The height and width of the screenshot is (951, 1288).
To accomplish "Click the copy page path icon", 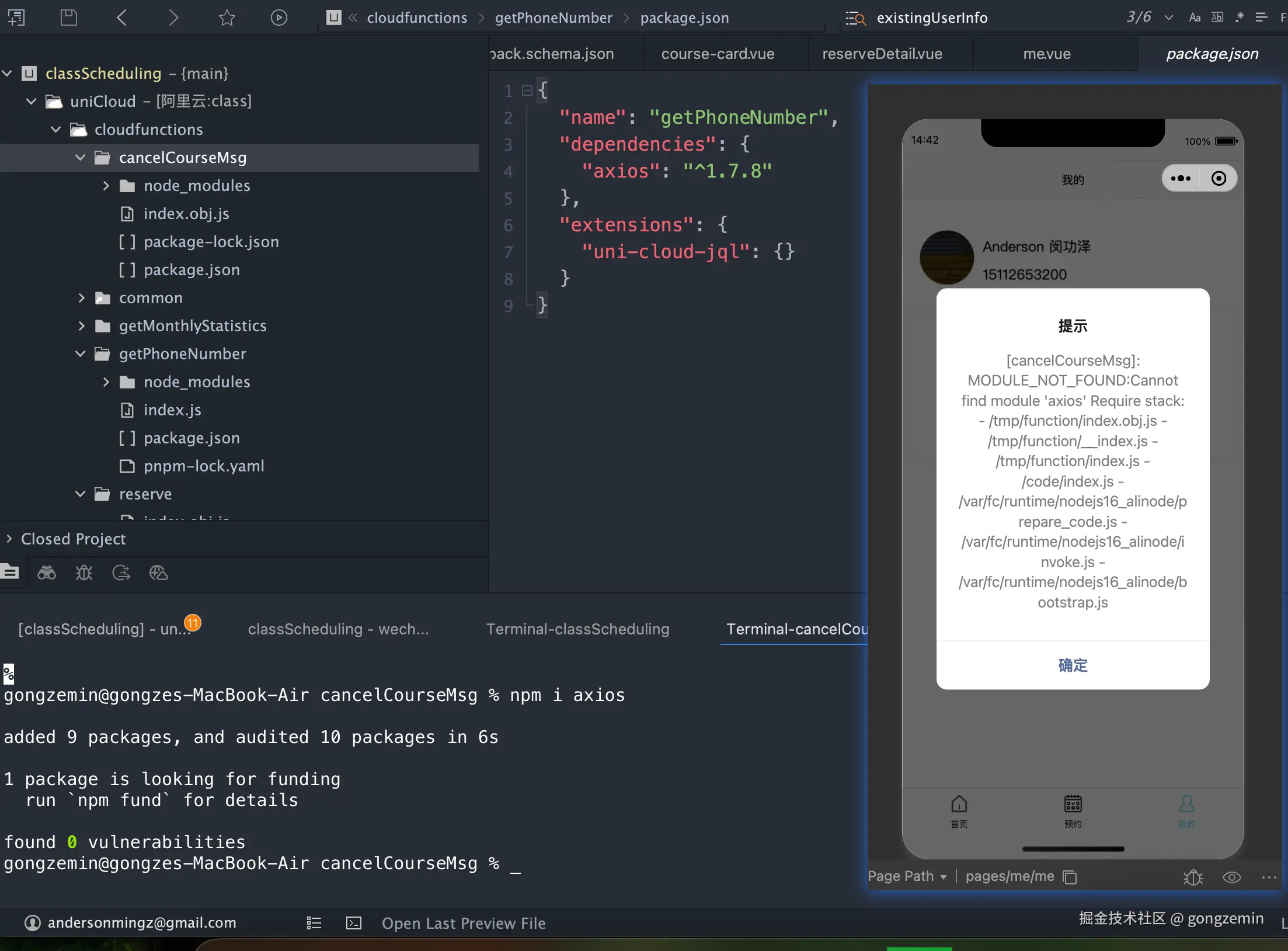I will click(1070, 877).
